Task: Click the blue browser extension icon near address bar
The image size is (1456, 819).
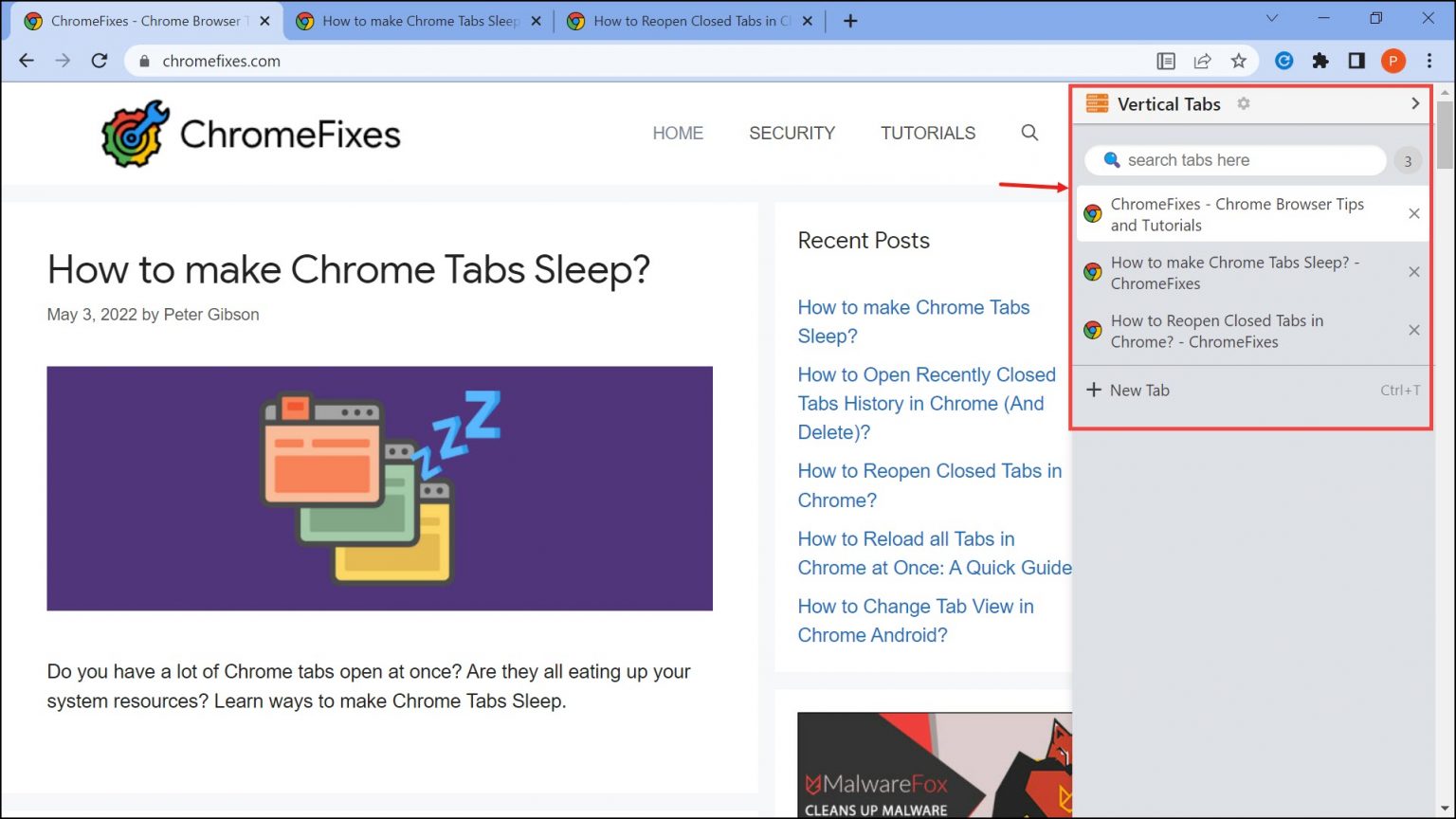Action: (x=1283, y=61)
